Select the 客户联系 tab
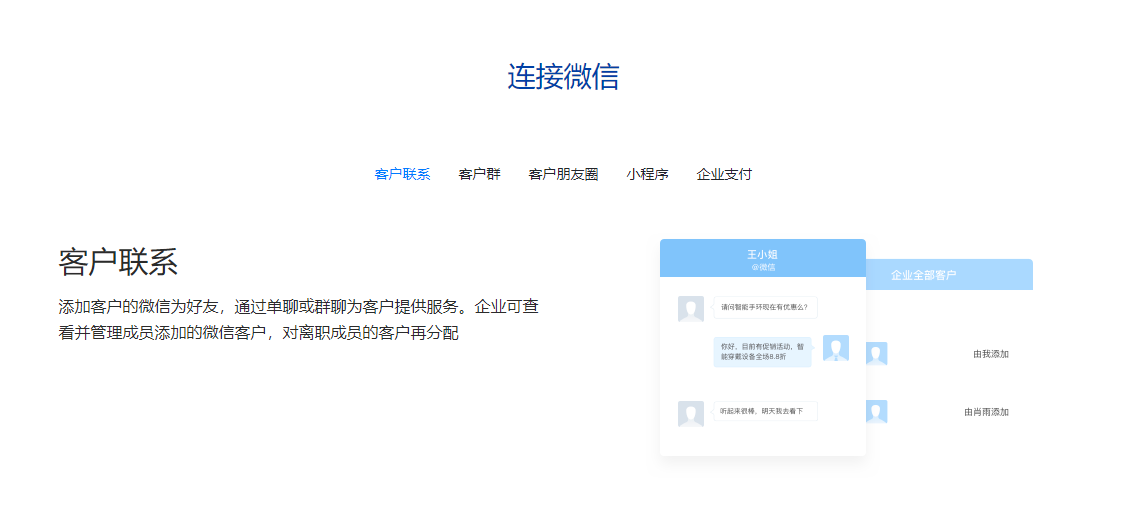This screenshot has height=513, width=1133. coord(402,174)
